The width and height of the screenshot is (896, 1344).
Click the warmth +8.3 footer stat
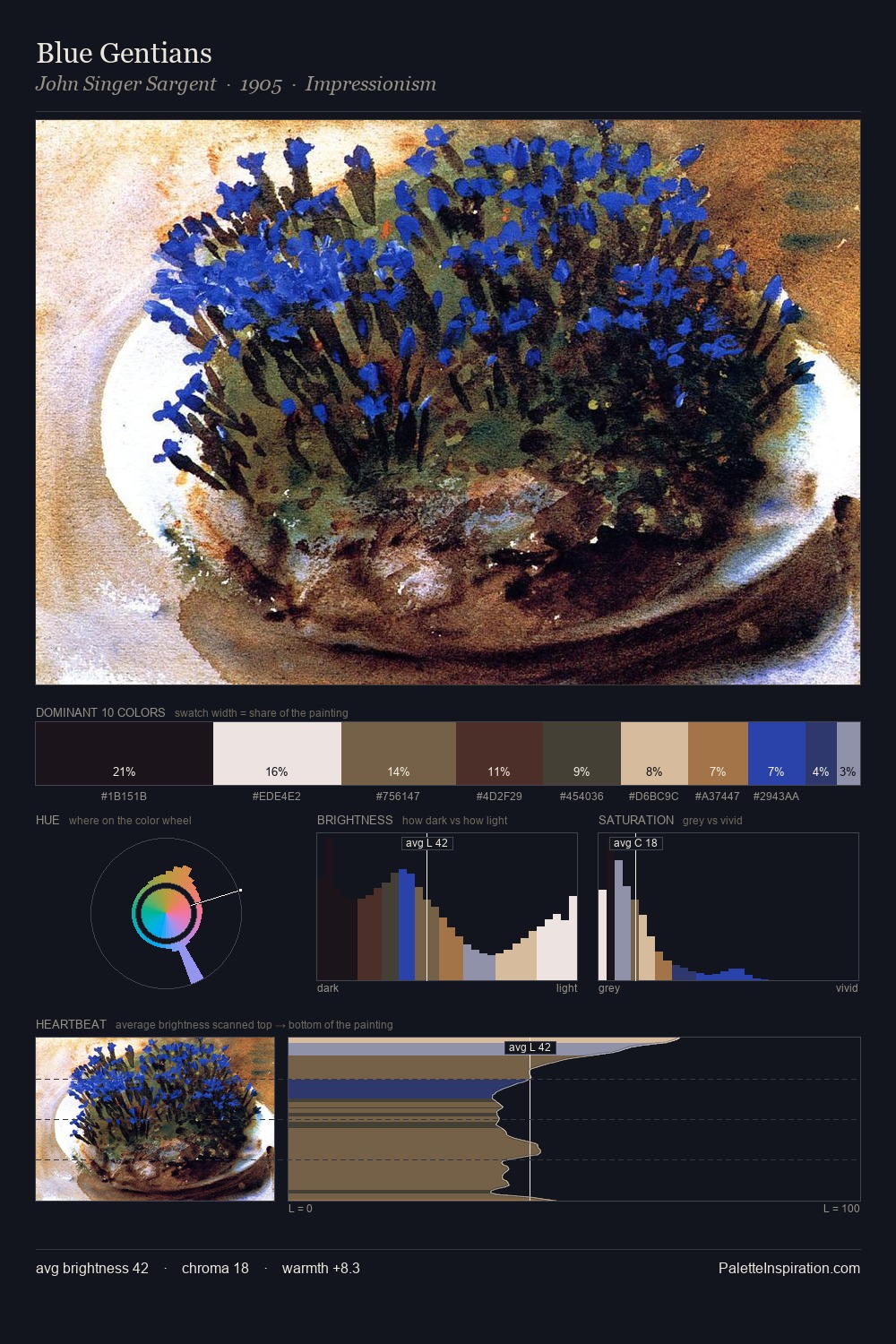point(321,1269)
